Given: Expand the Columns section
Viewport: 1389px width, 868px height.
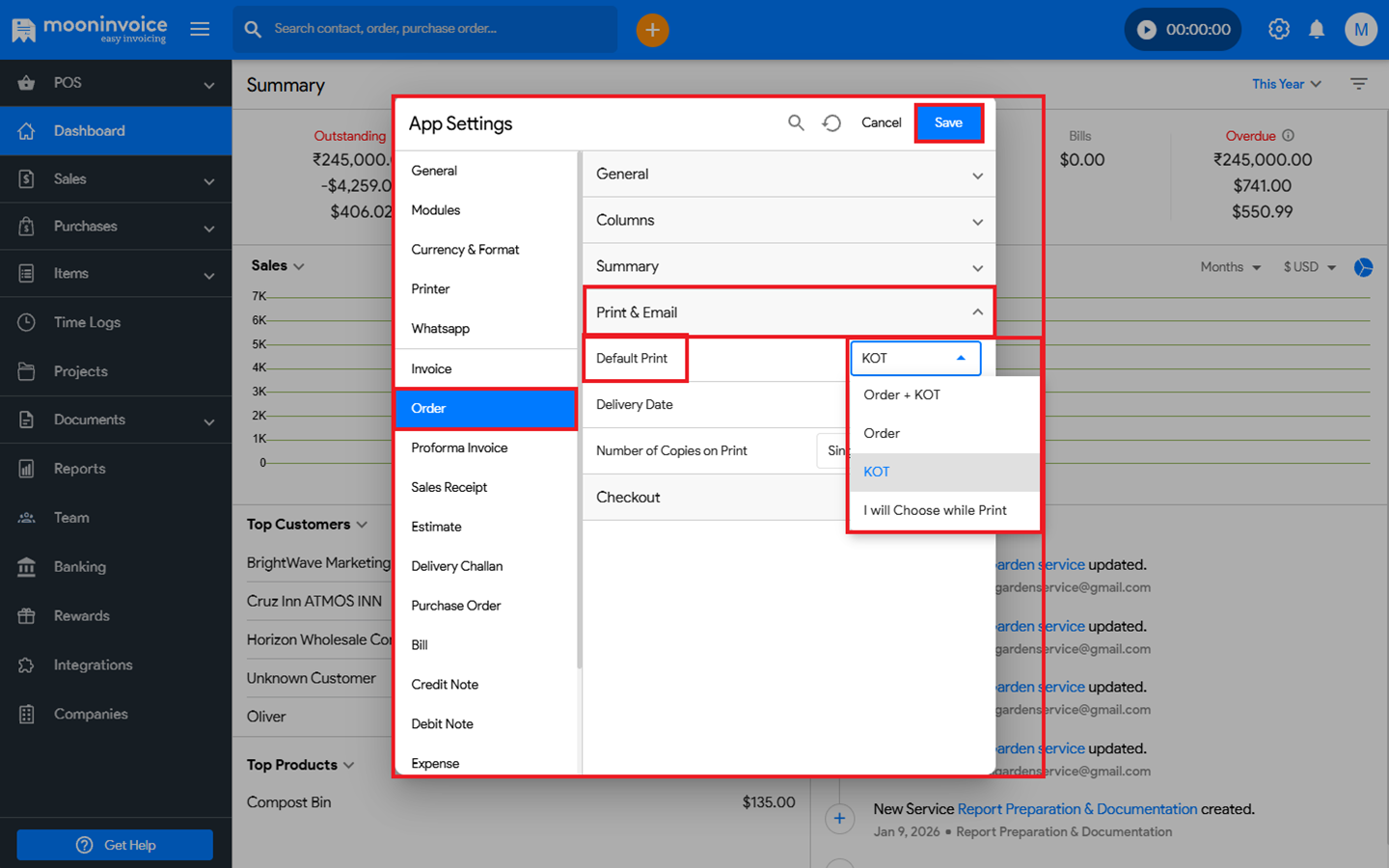Looking at the screenshot, I should pos(977,221).
